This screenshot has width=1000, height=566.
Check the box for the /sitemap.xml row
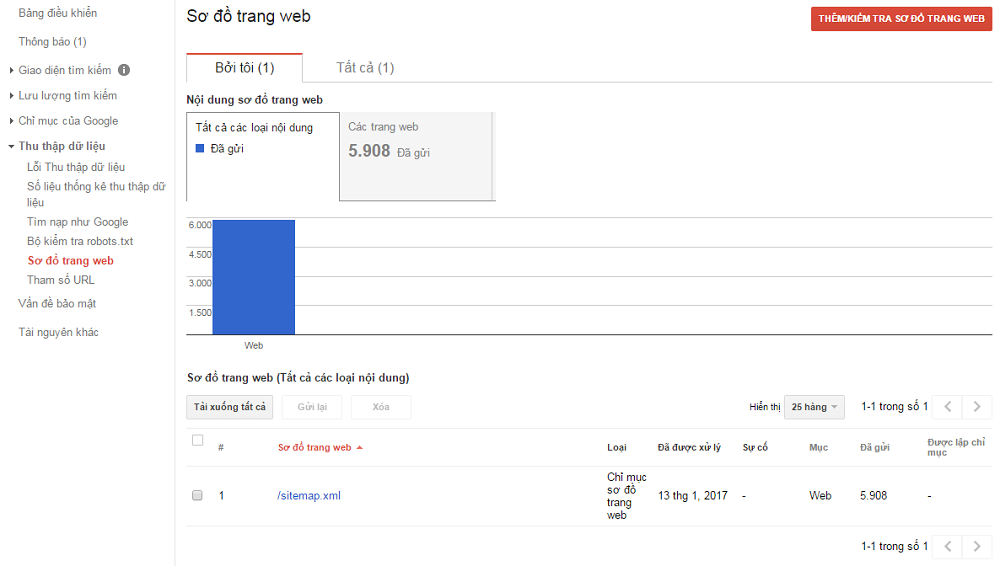coord(197,495)
